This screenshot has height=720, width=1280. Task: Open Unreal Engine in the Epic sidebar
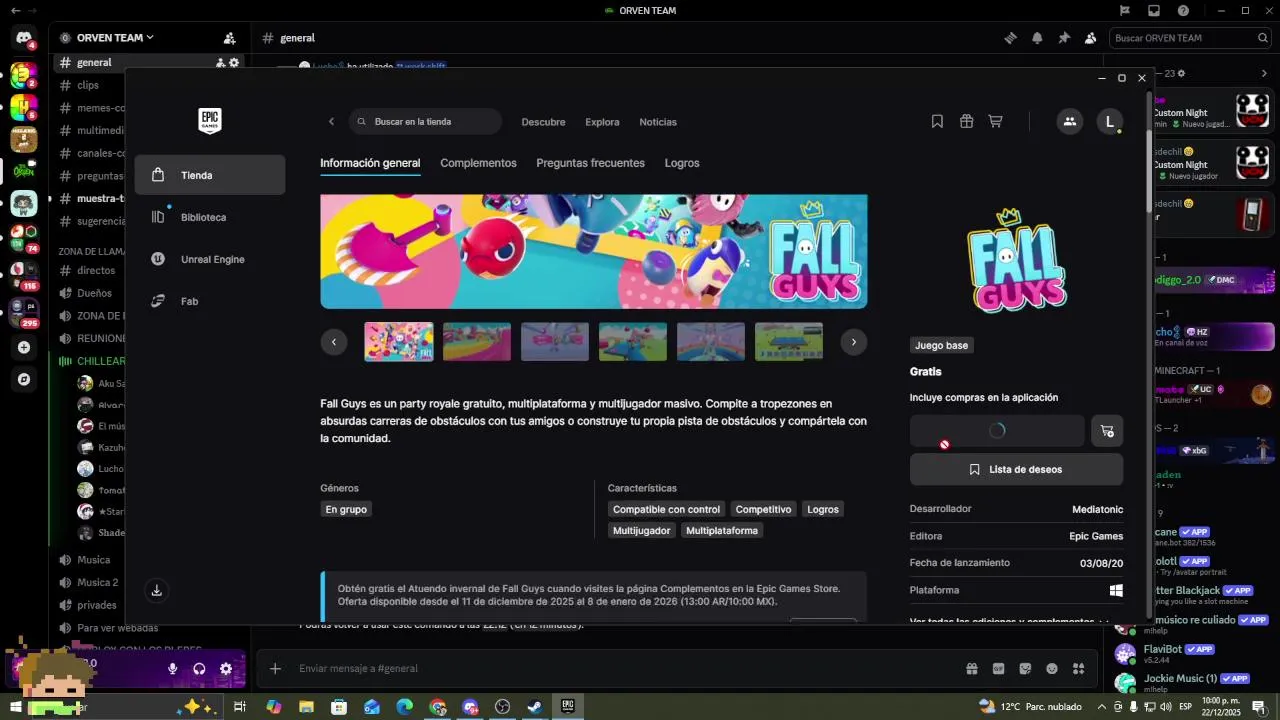[x=210, y=259]
